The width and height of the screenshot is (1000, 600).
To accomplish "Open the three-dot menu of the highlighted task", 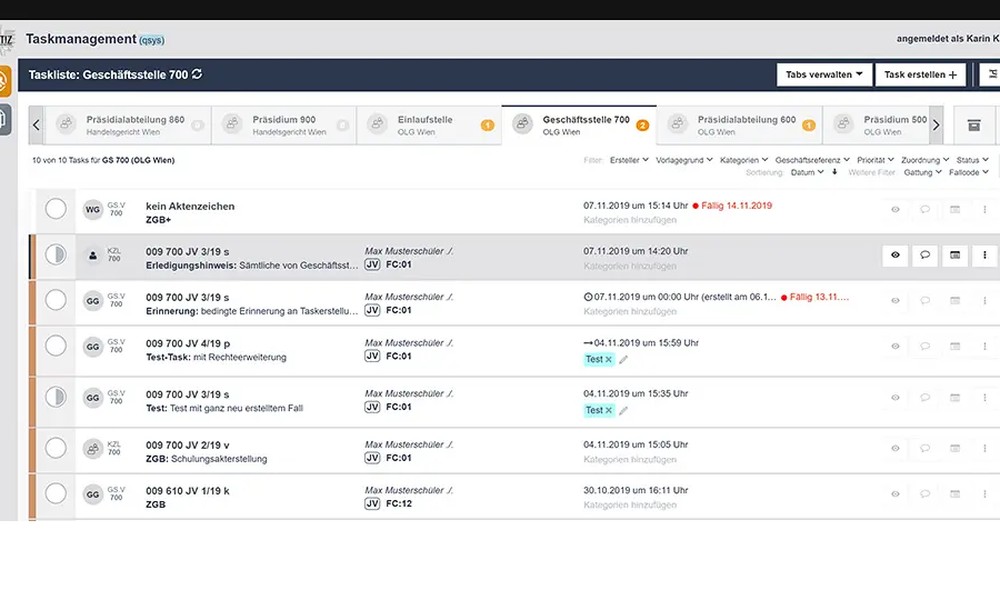I will (985, 256).
